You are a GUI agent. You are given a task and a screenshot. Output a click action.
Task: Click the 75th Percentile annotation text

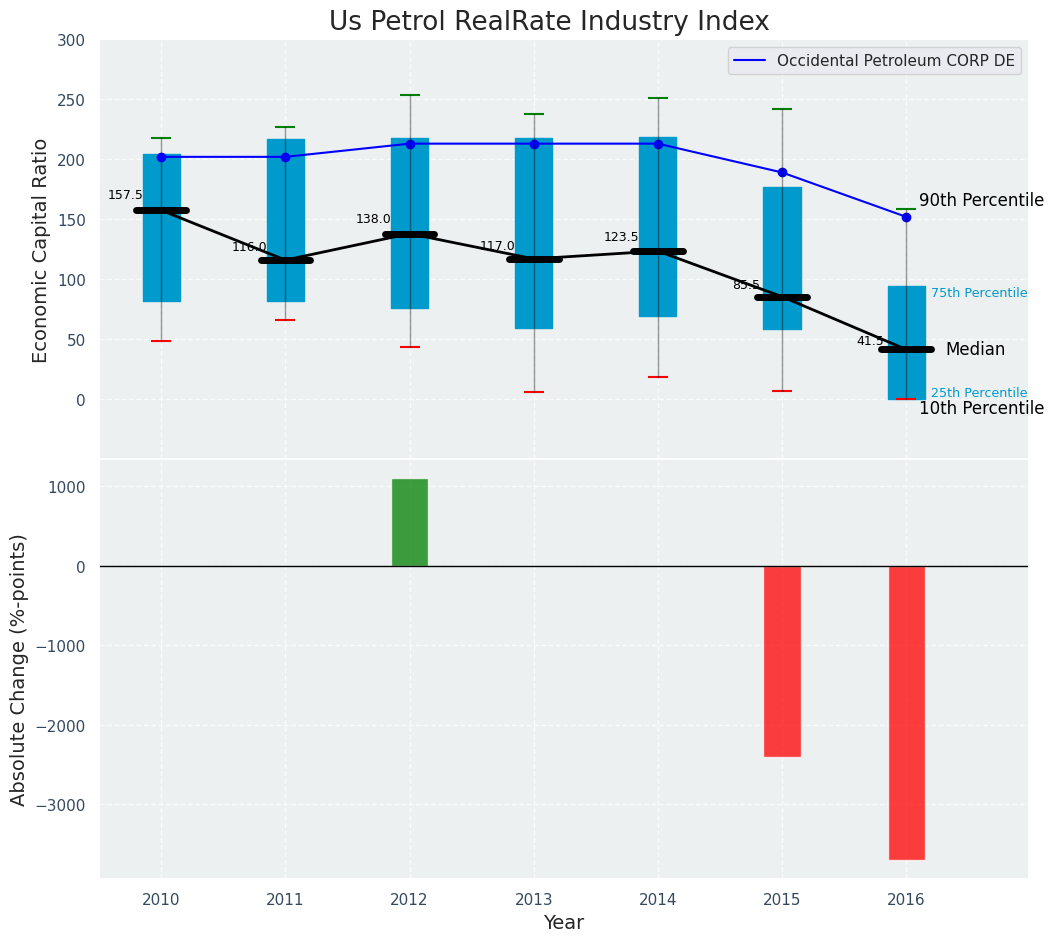978,293
